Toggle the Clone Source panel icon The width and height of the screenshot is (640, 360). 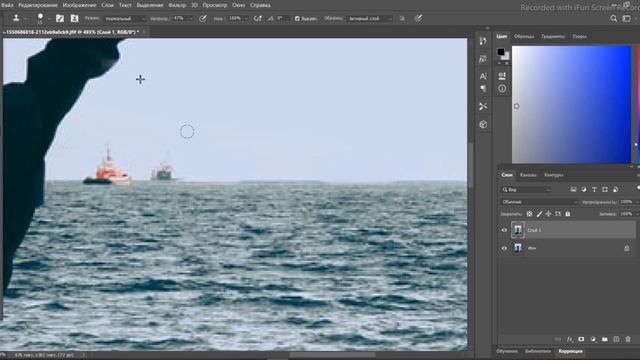[x=74, y=18]
